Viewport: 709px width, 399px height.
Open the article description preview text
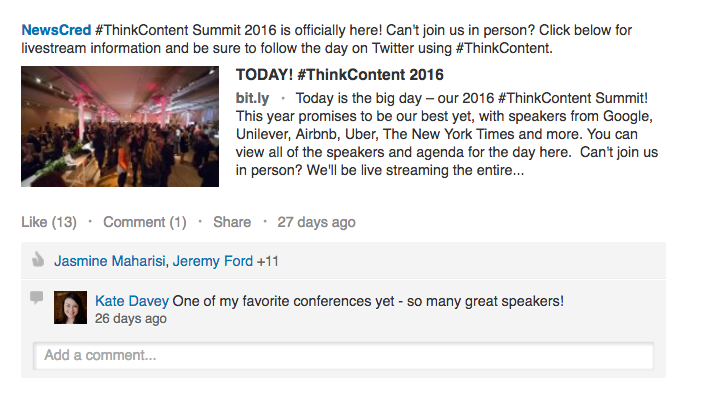tap(447, 134)
